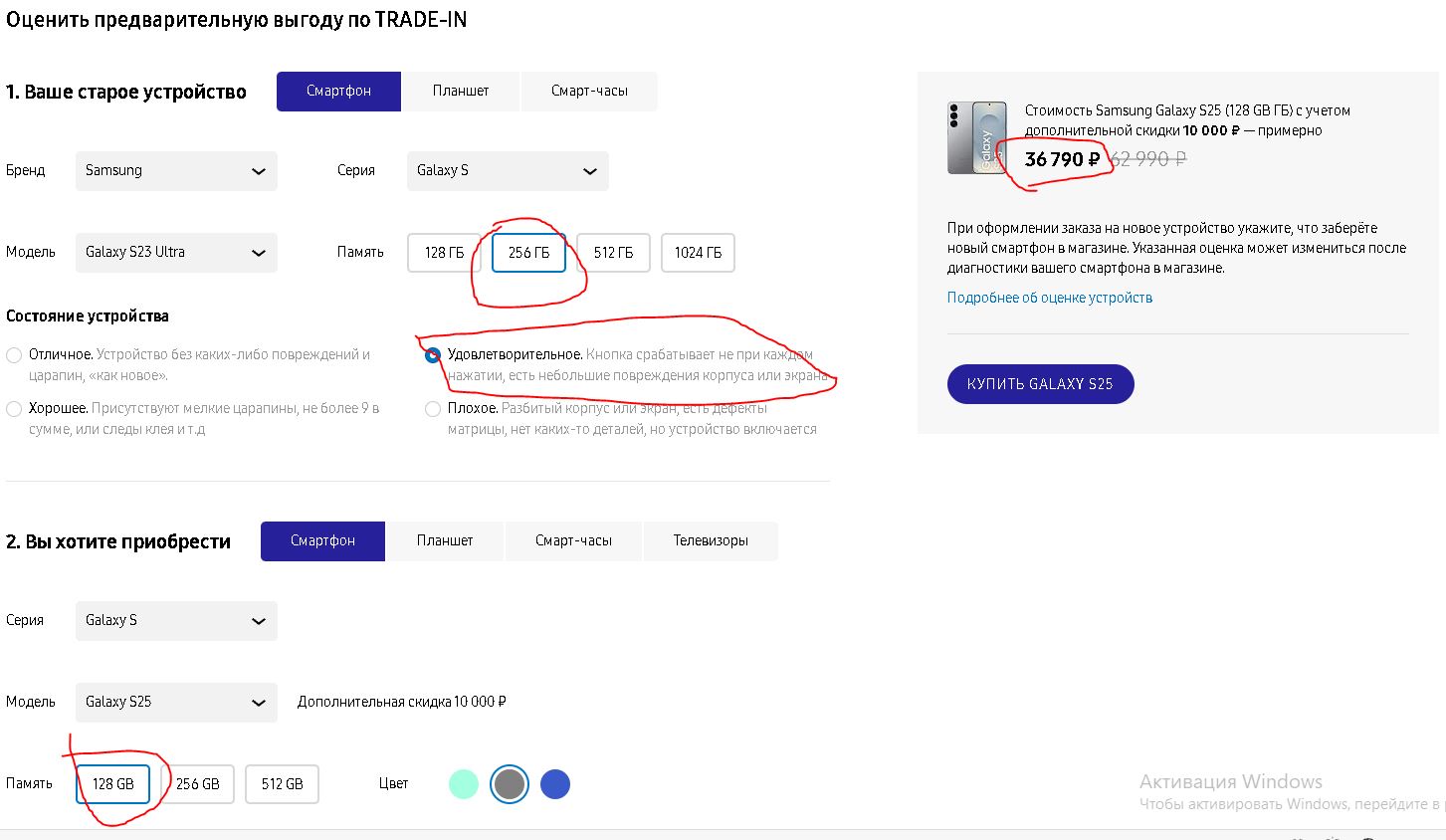The width and height of the screenshot is (1446, 840).
Task: Open the Телевизоры purchase tab
Action: (711, 541)
